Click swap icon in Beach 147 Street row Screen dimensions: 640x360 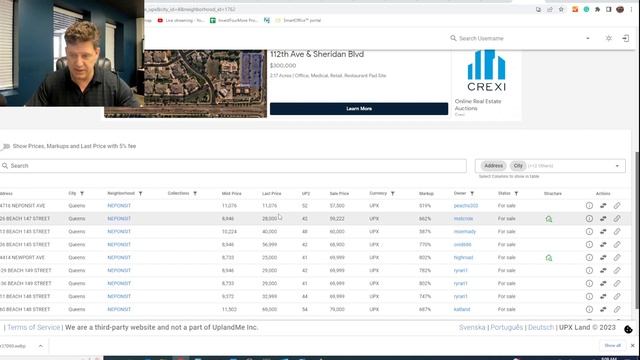(x=603, y=219)
